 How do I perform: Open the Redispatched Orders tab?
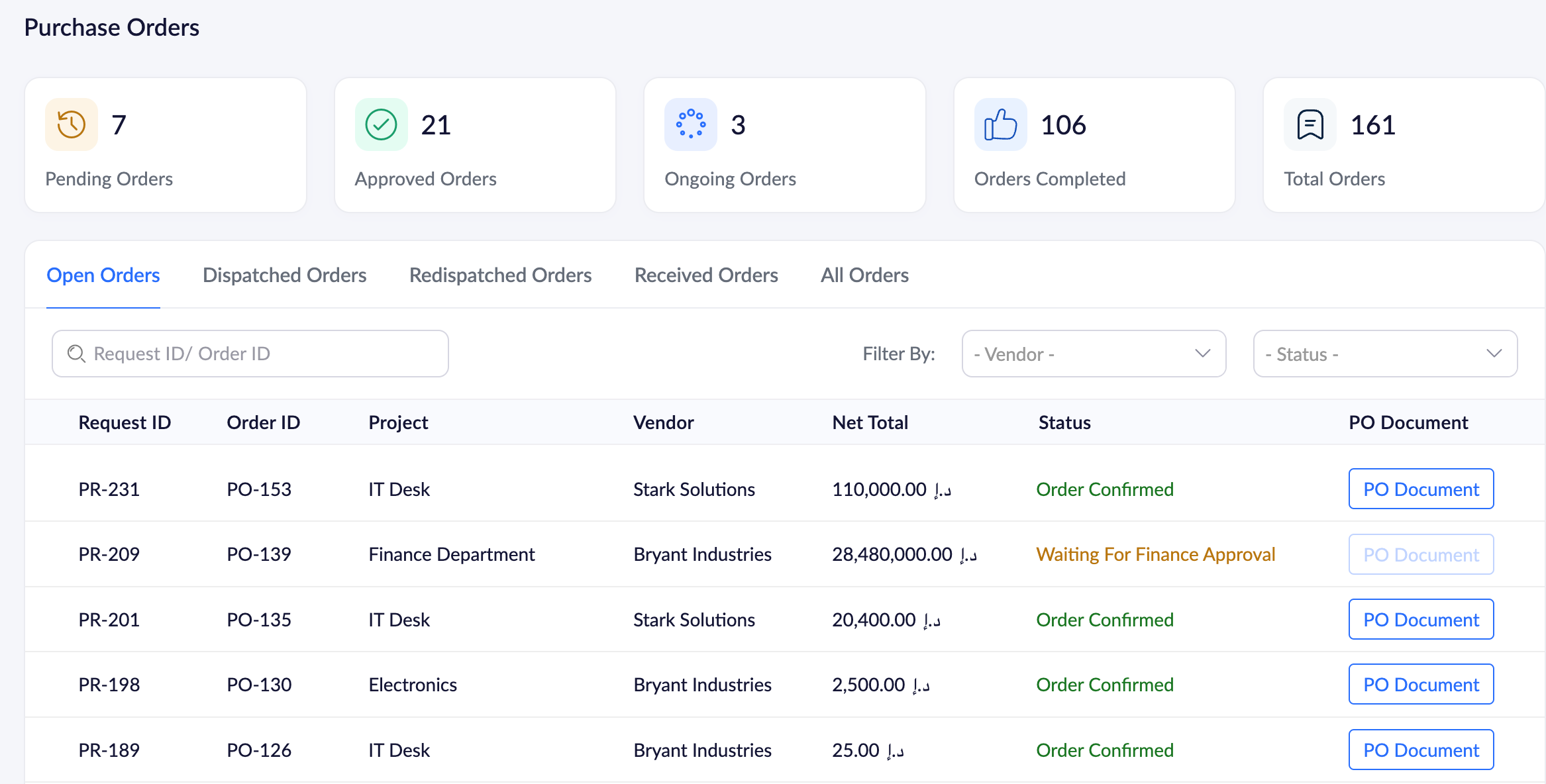[500, 275]
